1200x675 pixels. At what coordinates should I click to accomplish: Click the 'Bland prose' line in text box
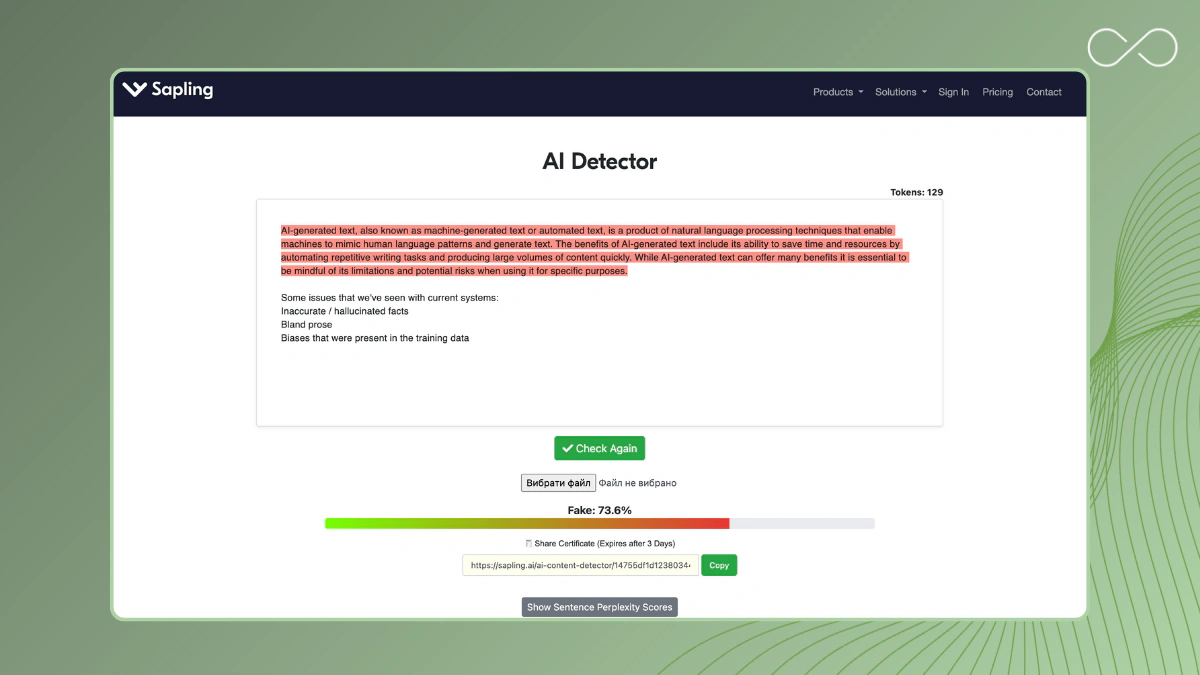(x=306, y=325)
